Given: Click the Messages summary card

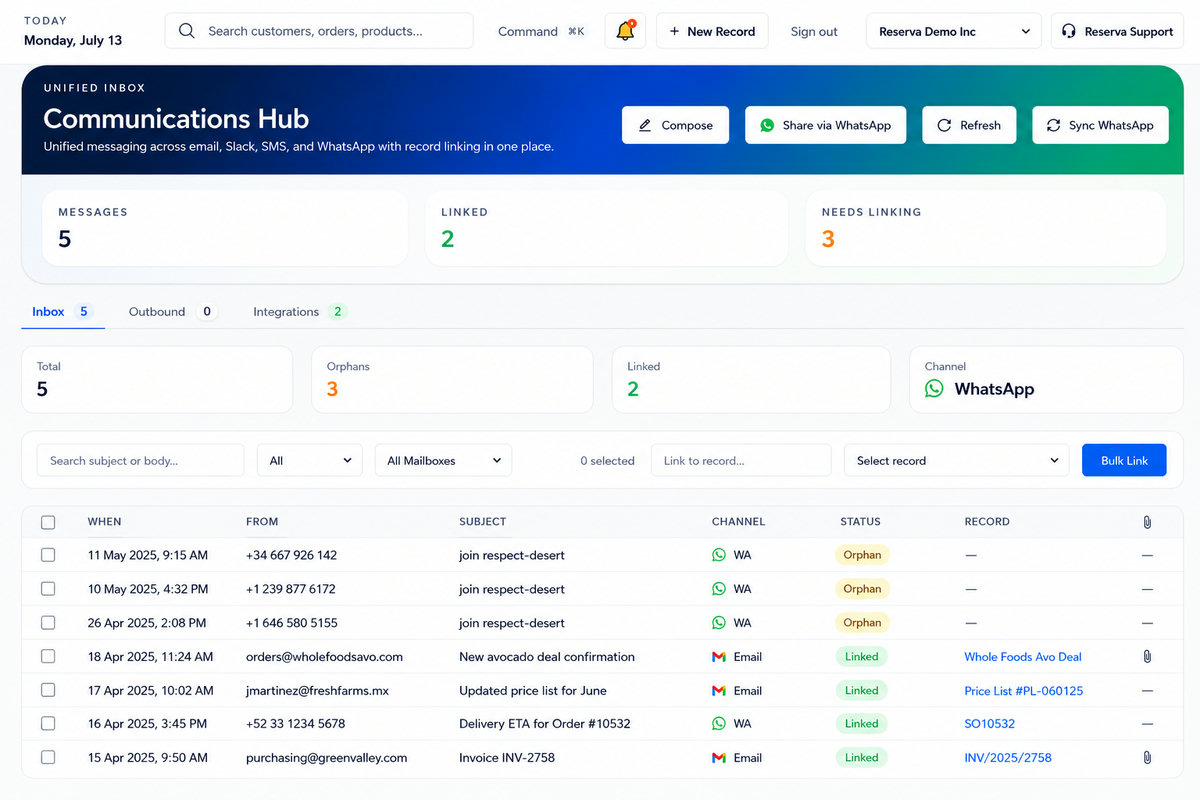Looking at the screenshot, I should (225, 228).
